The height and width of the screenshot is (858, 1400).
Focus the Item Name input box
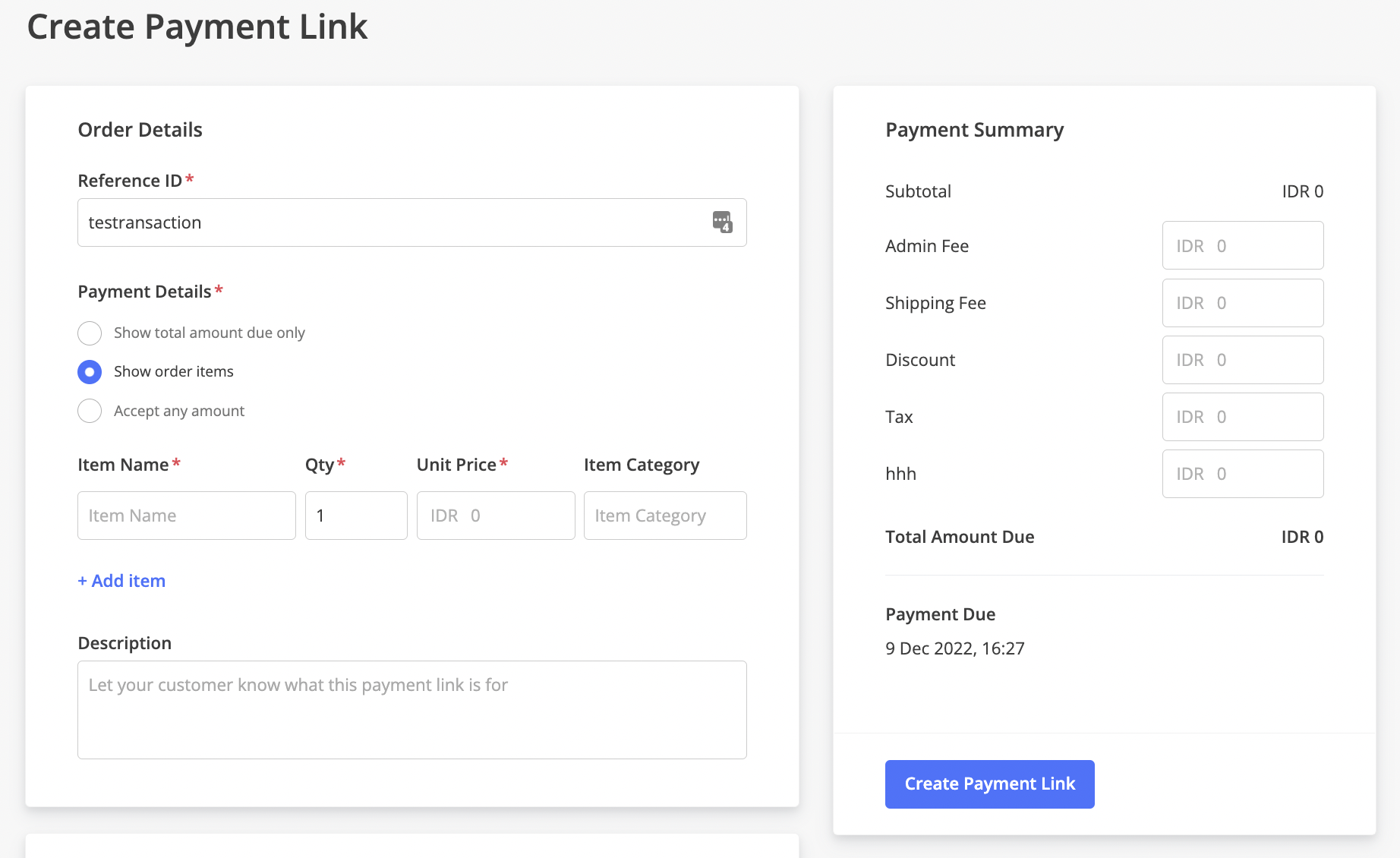coord(187,516)
